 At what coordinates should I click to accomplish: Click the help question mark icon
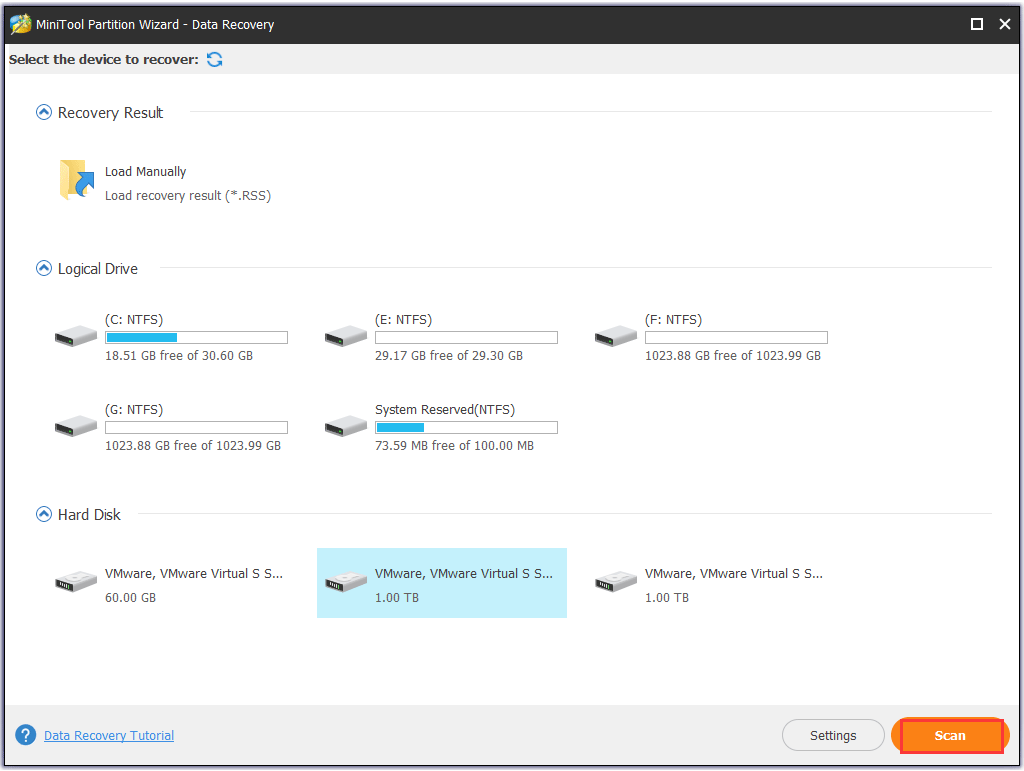pyautogui.click(x=26, y=735)
